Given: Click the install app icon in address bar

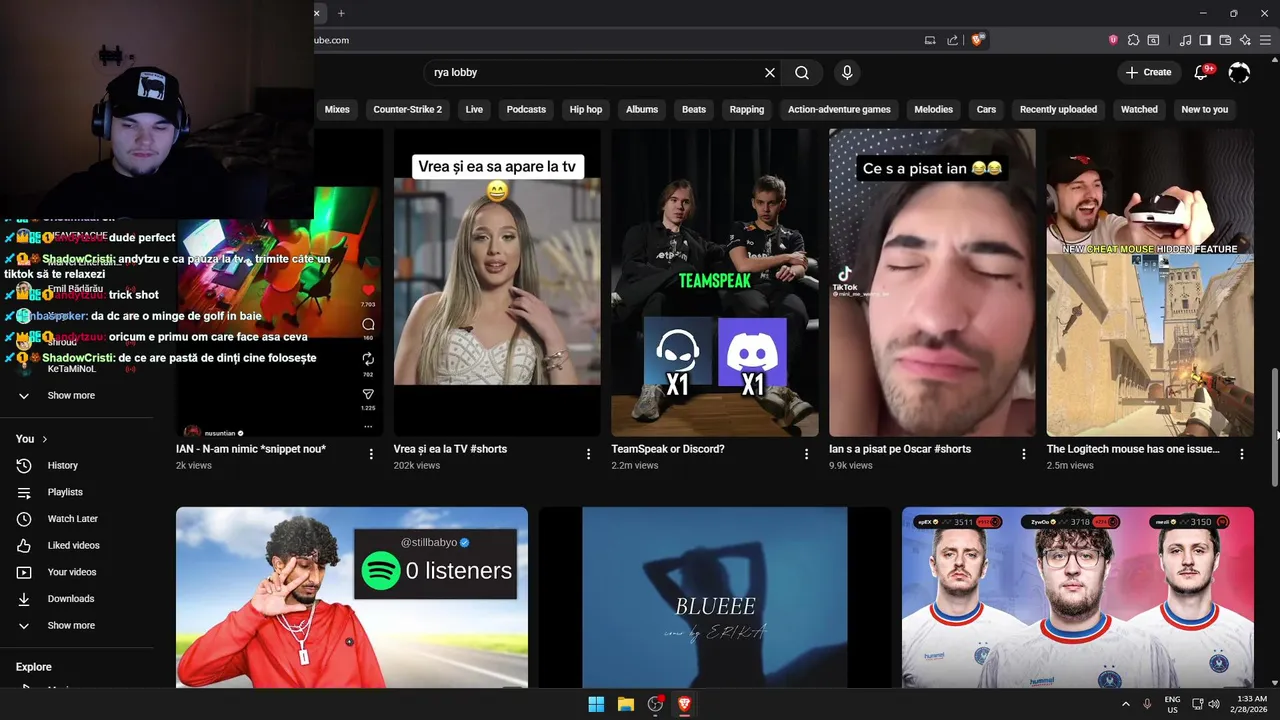Looking at the screenshot, I should click(x=930, y=40).
